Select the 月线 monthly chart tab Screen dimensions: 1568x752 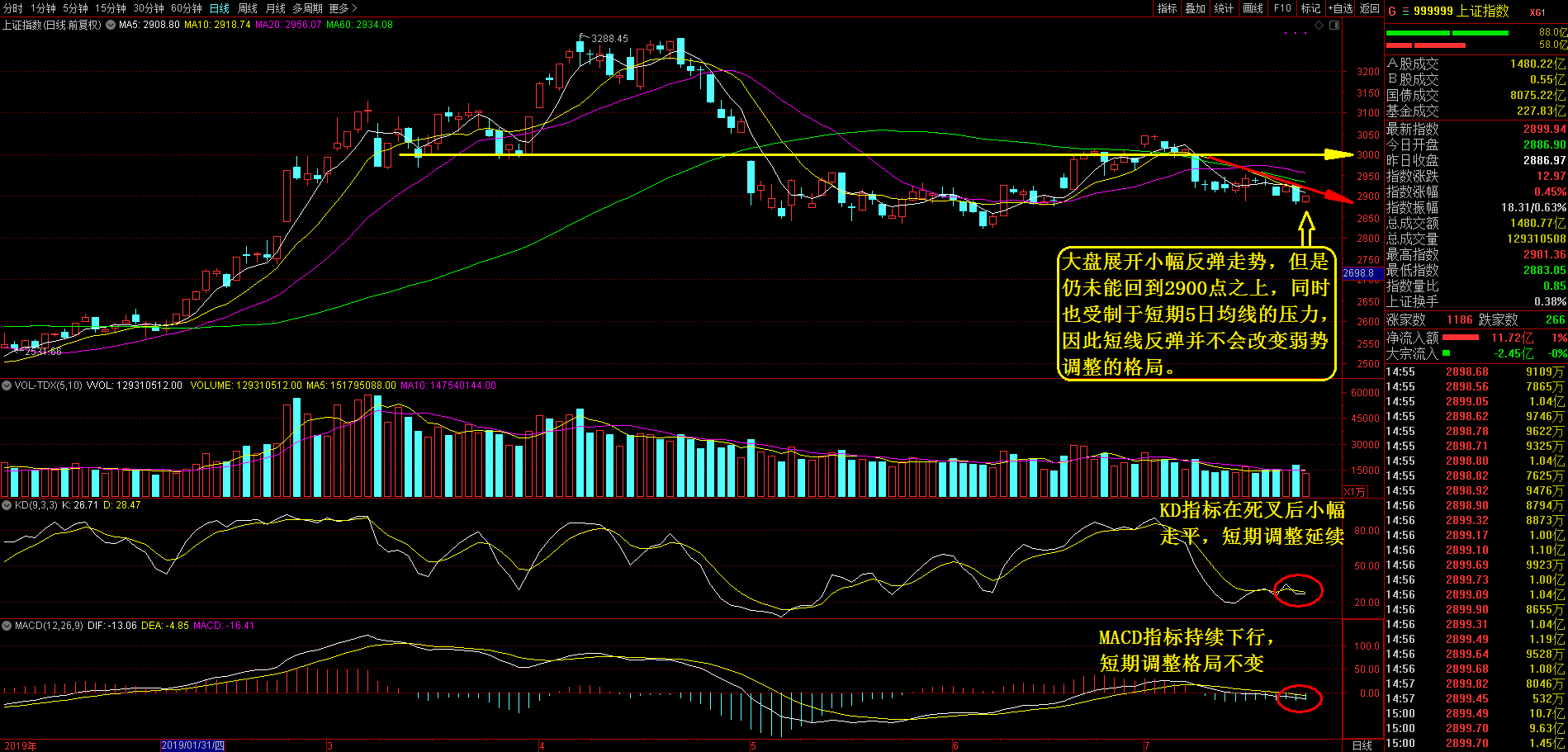[x=276, y=8]
